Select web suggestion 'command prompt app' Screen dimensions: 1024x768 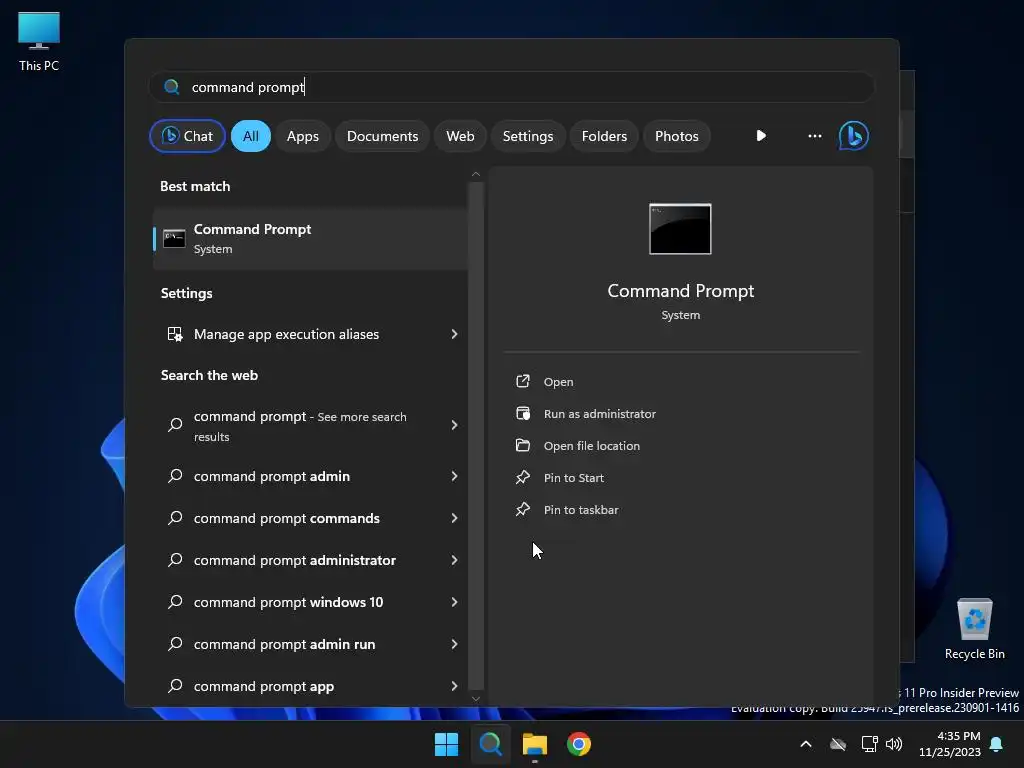point(310,686)
